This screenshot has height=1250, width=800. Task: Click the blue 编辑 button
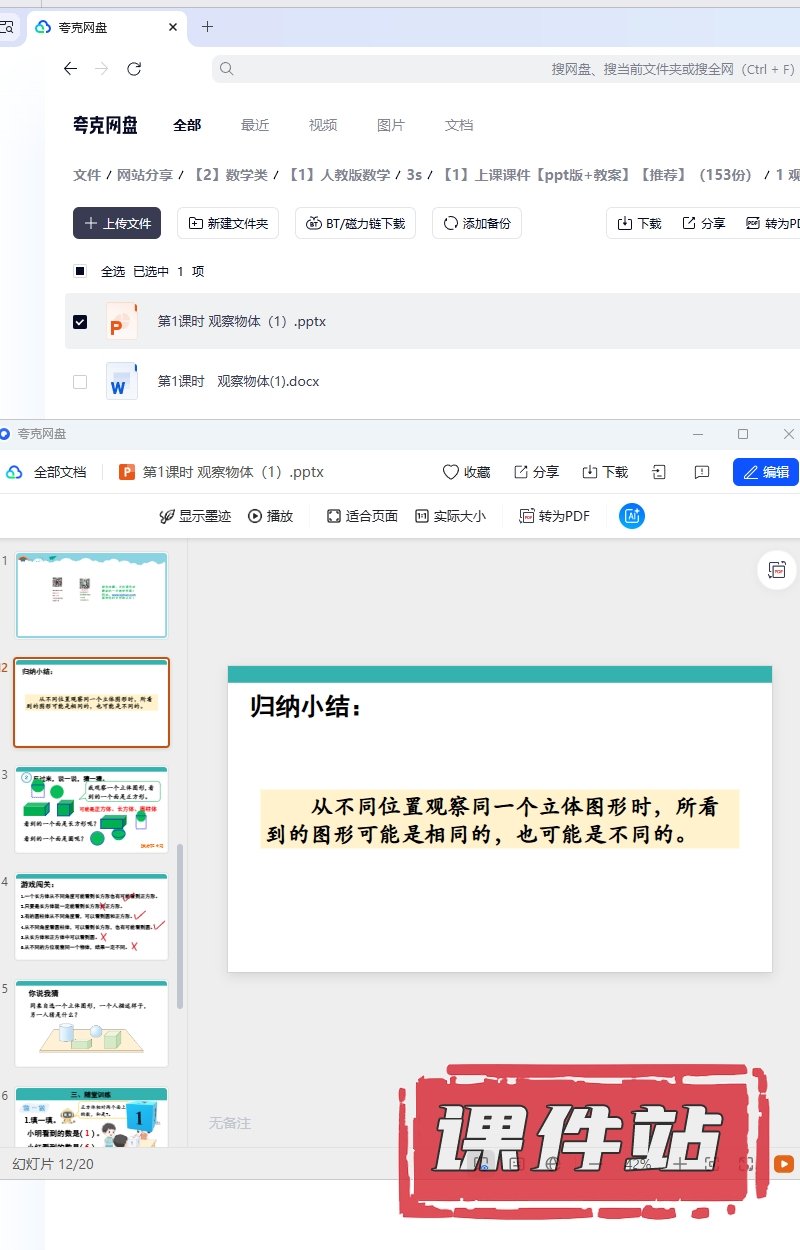tap(765, 472)
